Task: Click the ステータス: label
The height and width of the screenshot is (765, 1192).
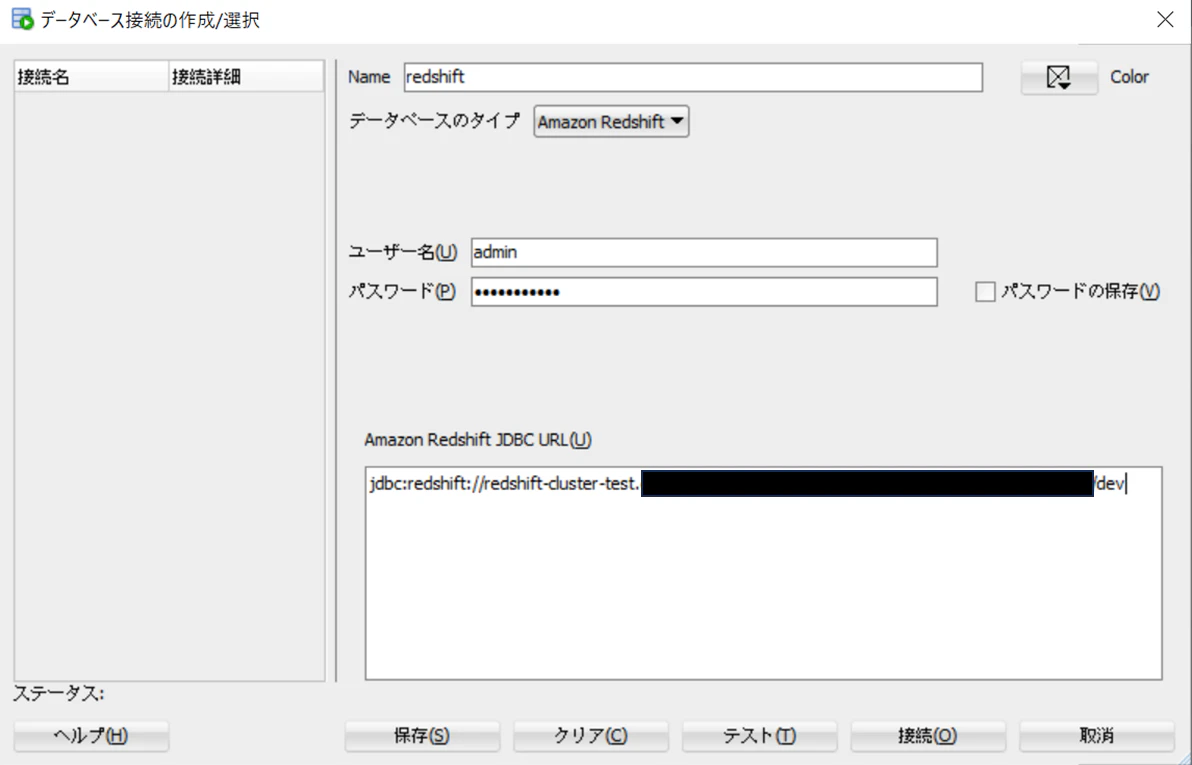Action: point(59,694)
